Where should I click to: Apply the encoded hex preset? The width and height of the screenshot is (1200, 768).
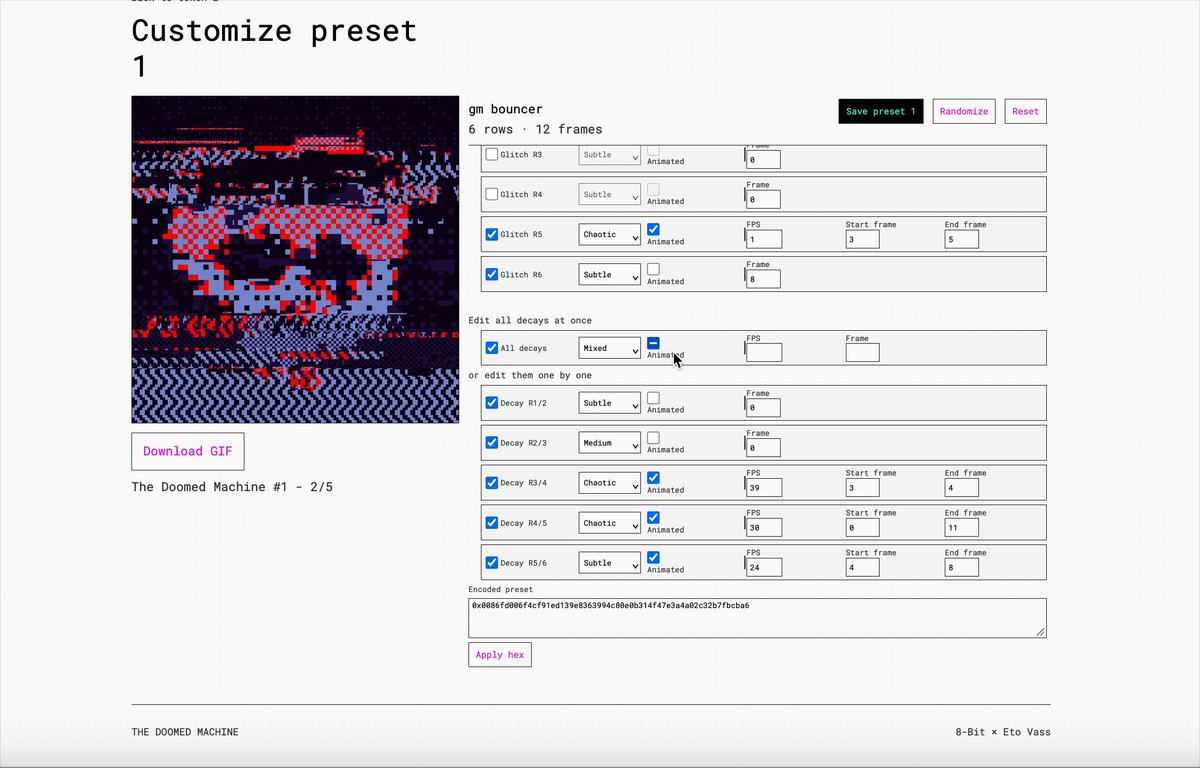click(500, 655)
